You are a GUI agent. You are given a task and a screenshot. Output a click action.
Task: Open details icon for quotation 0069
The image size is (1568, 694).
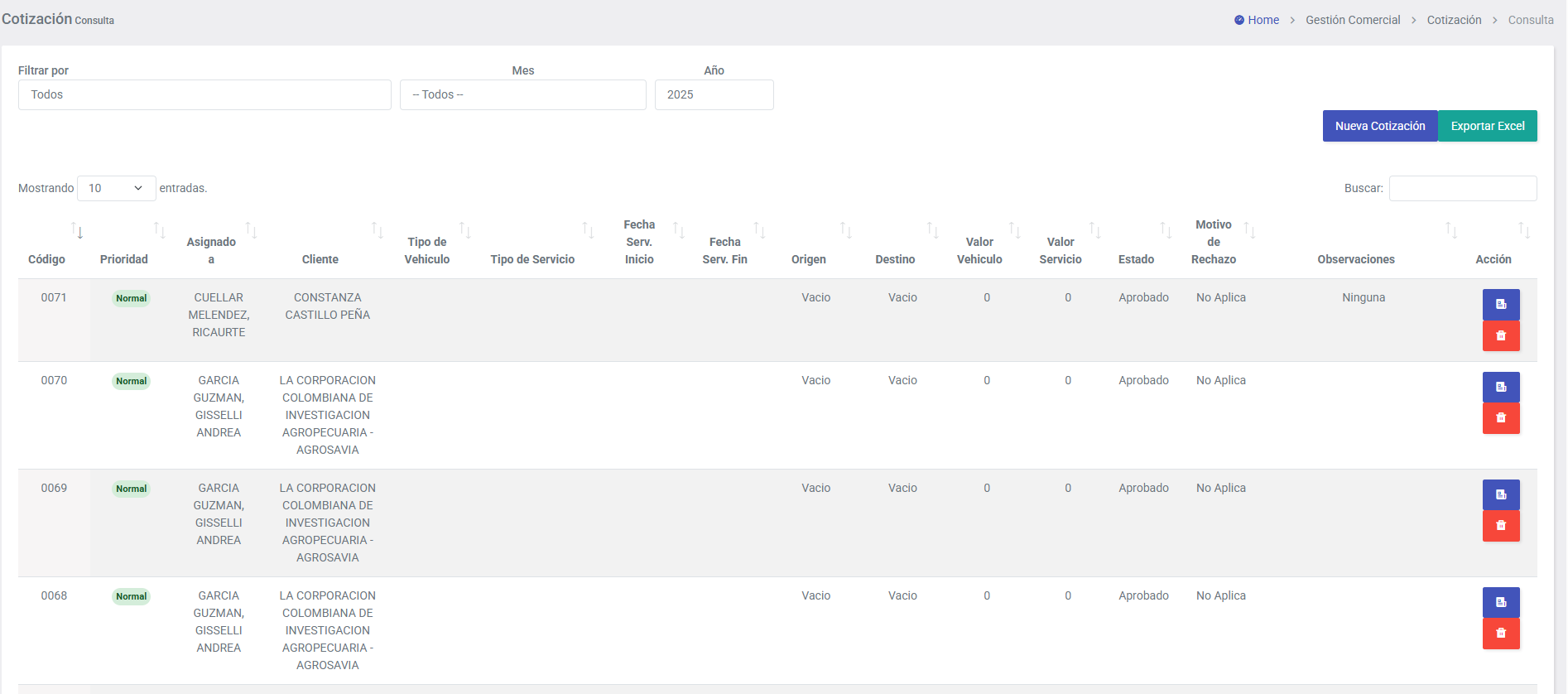[1500, 494]
